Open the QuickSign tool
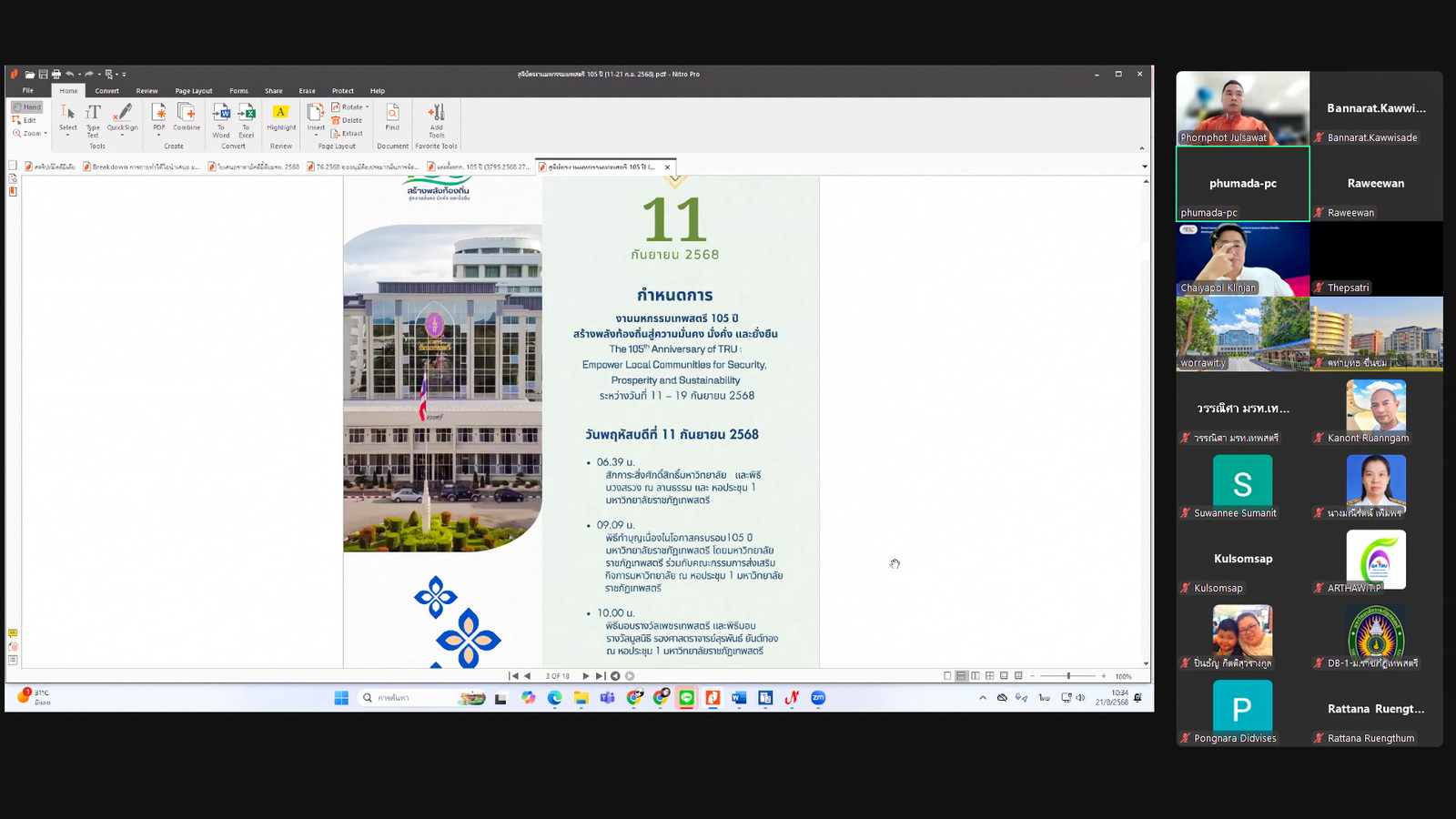This screenshot has width=1456, height=819. [123, 117]
